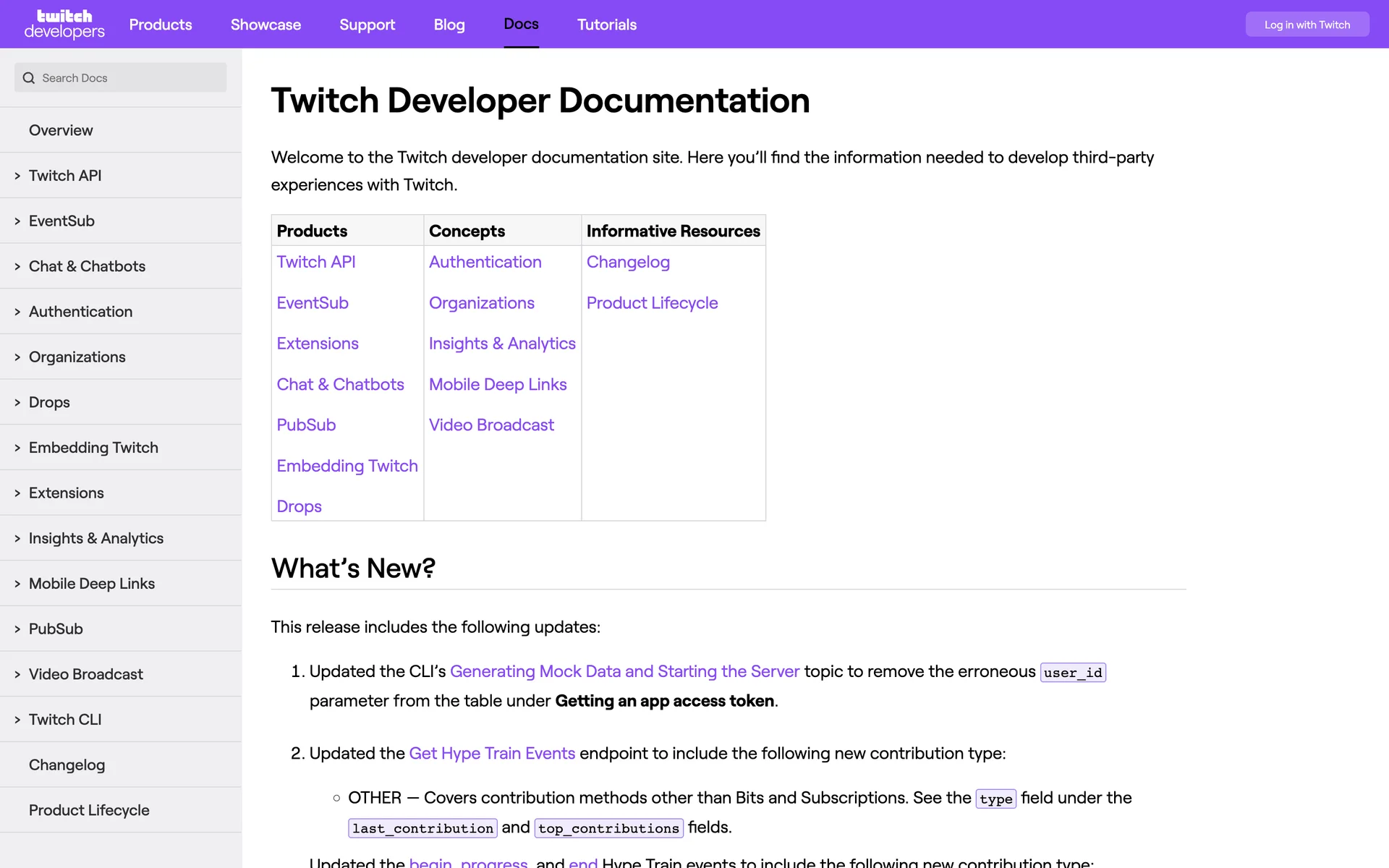The height and width of the screenshot is (868, 1389).
Task: Expand the Drops sidebar chevron
Action: coord(17,402)
